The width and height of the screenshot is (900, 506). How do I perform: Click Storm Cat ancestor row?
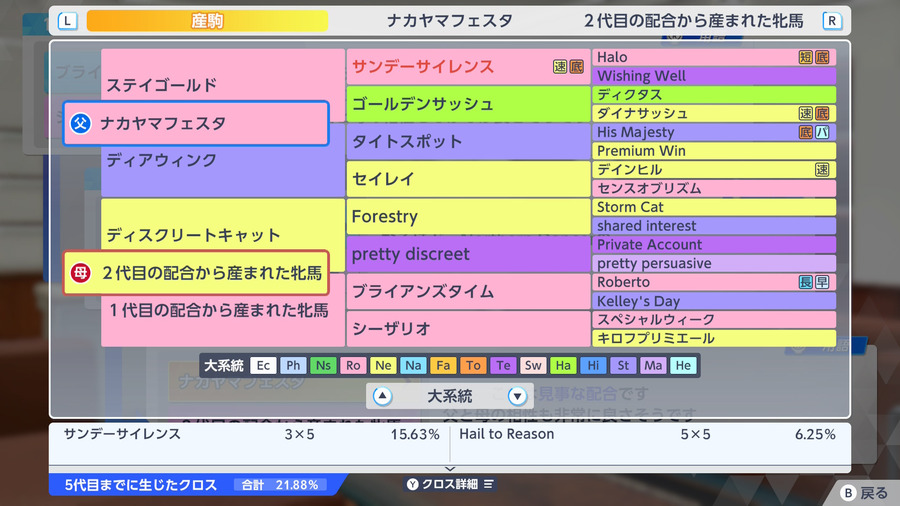[x=714, y=207]
